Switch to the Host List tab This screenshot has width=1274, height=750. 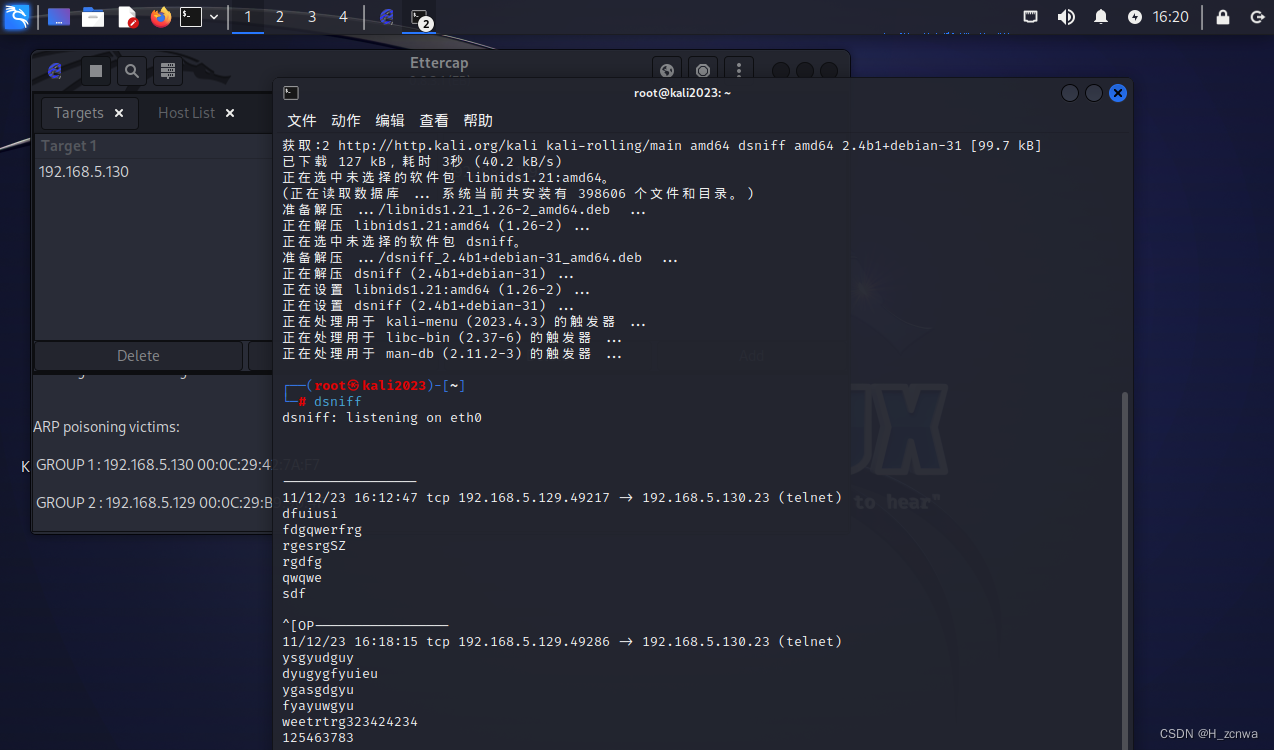pyautogui.click(x=186, y=113)
